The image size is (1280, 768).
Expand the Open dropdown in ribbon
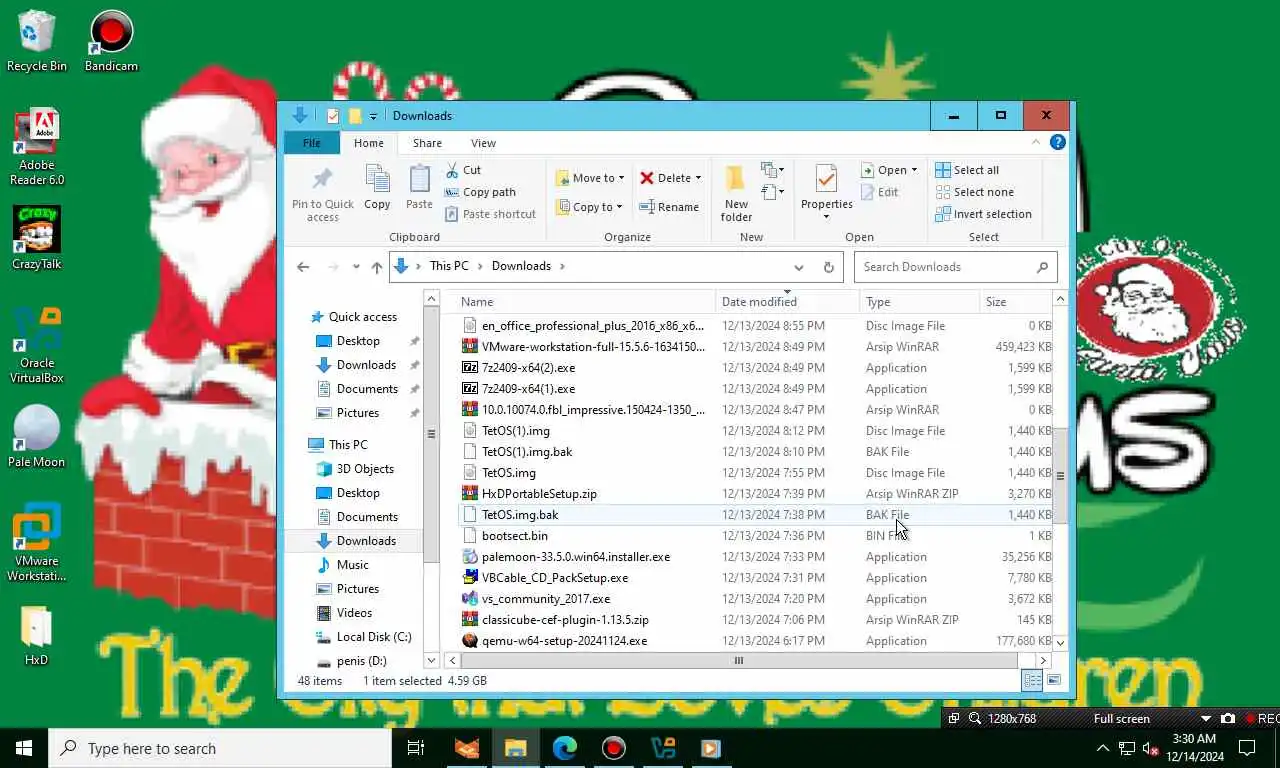pyautogui.click(x=914, y=170)
